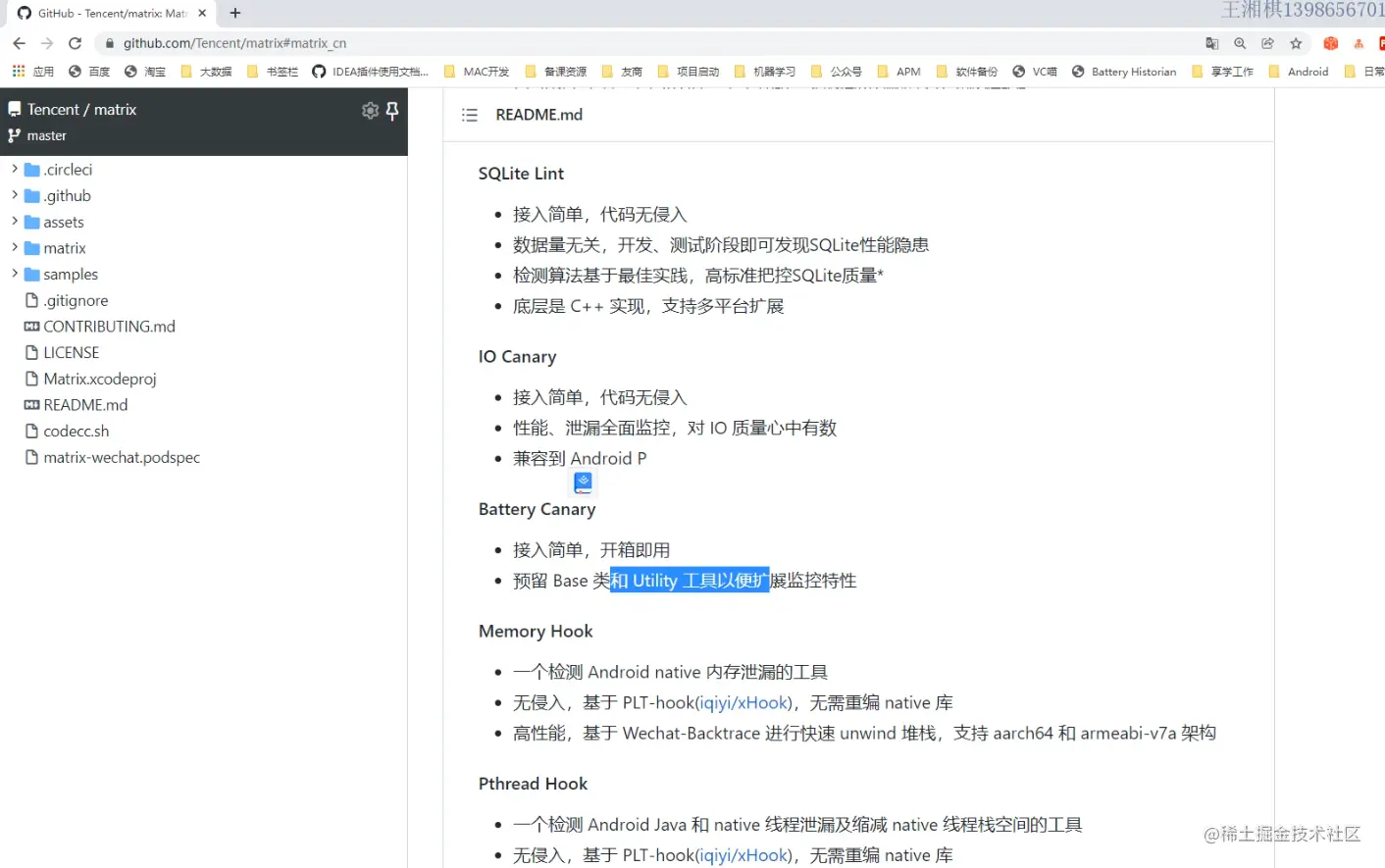Go back in browser history
The width and height of the screenshot is (1385, 868).
pos(19,43)
